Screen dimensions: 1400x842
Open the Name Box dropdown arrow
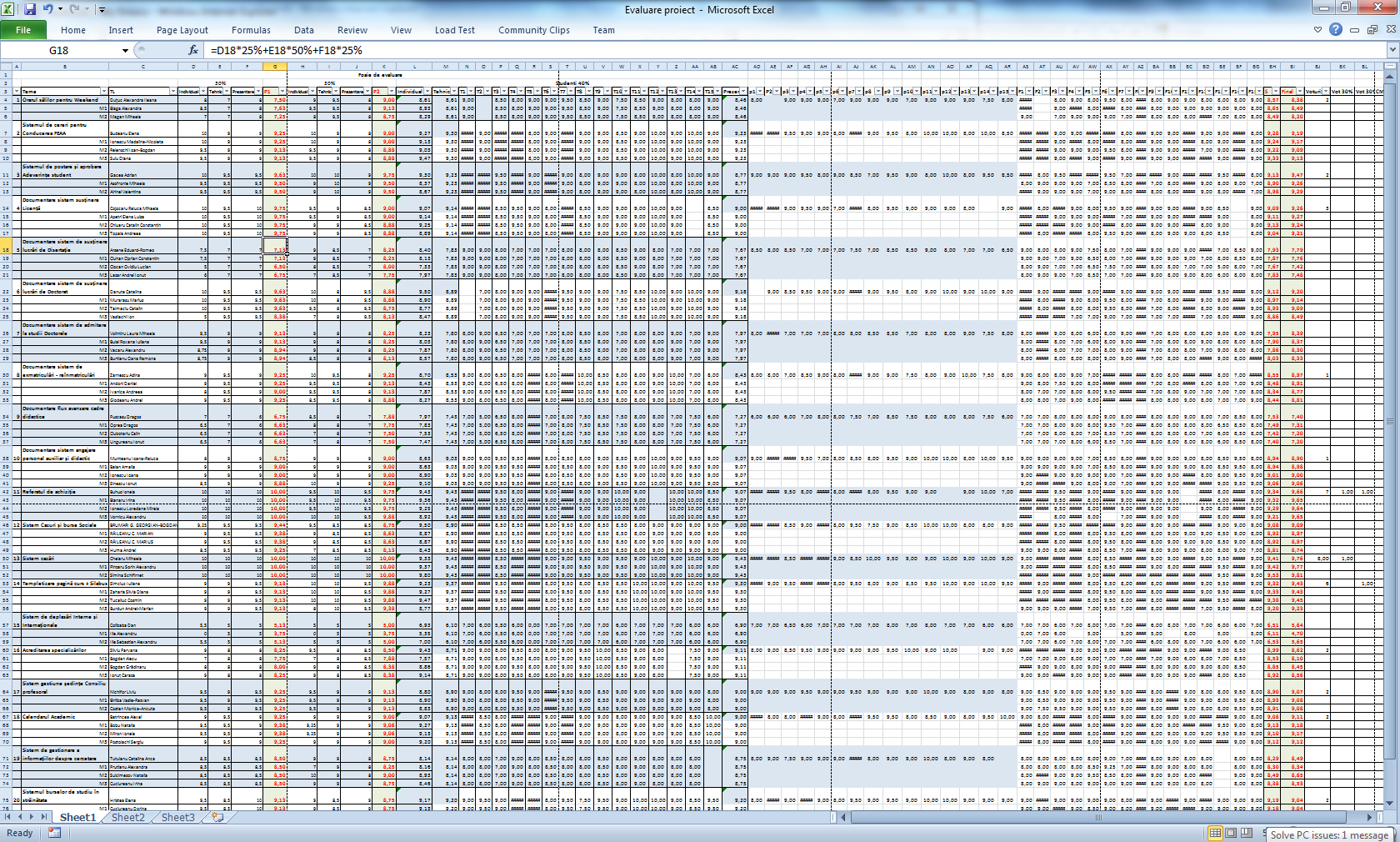[x=125, y=51]
